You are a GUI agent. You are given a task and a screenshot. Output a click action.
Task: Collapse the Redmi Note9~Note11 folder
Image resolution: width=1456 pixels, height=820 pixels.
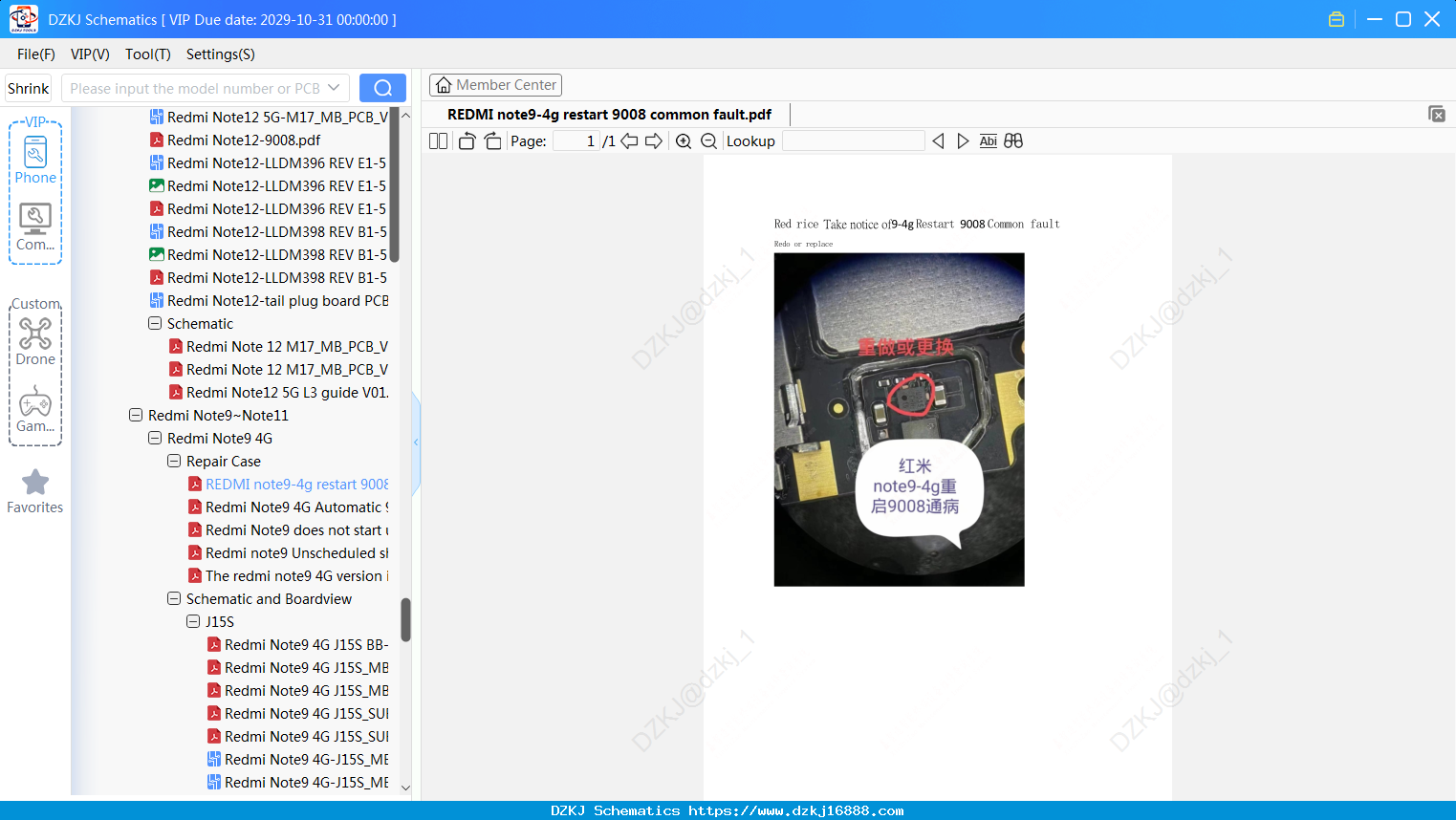[x=136, y=416]
